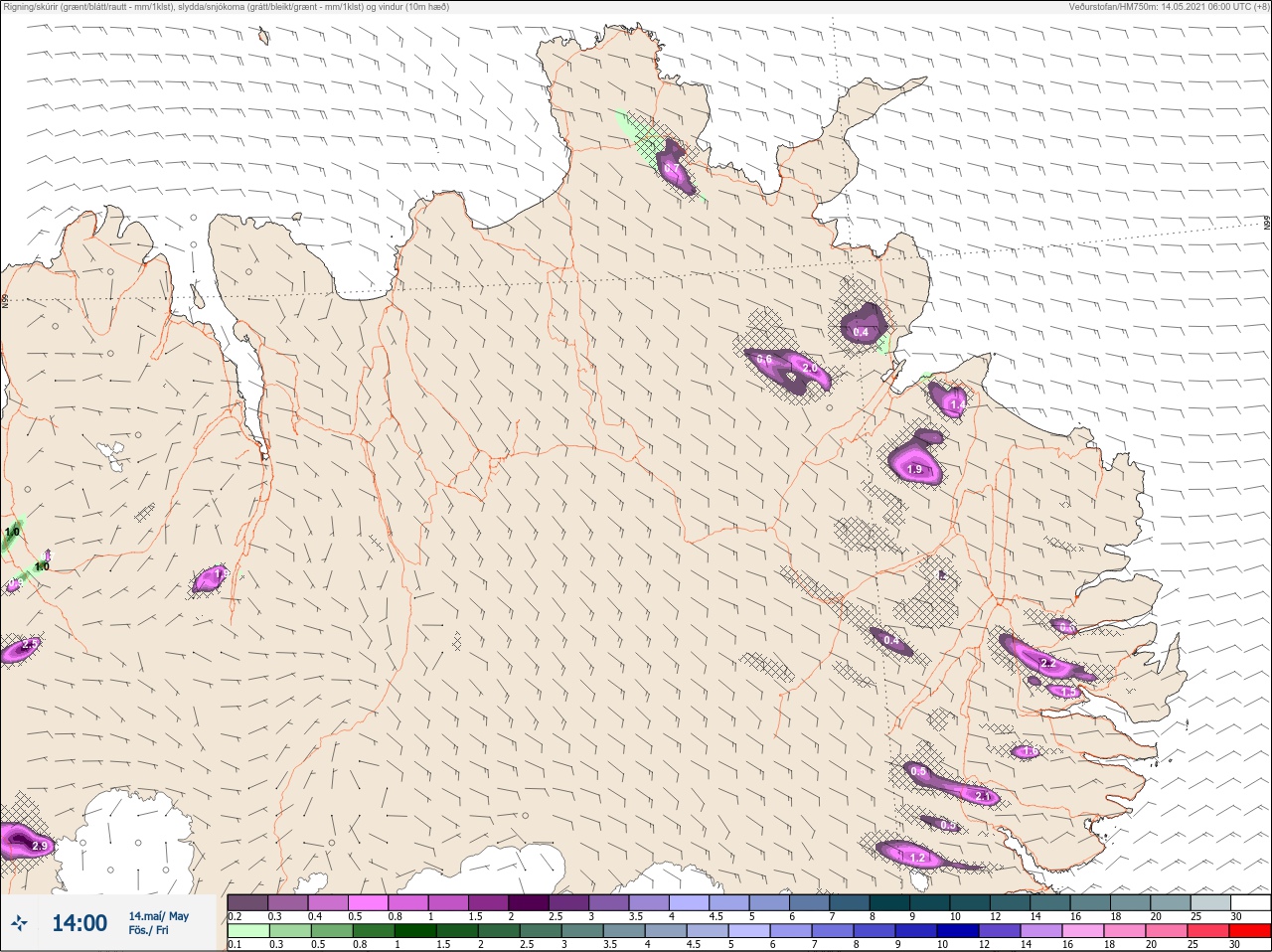Click the 14:00 forecast time display
The width and height of the screenshot is (1272, 952).
[79, 923]
